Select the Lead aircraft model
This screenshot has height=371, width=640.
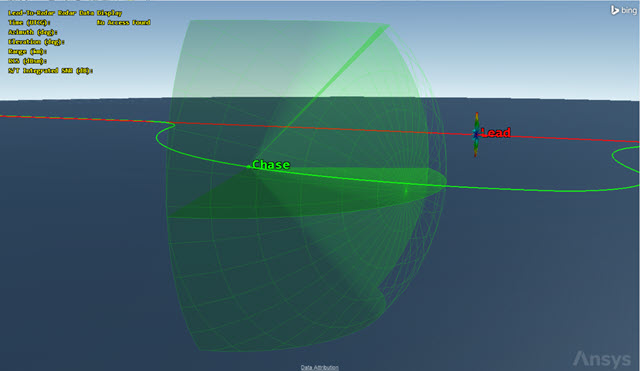pyautogui.click(x=476, y=135)
